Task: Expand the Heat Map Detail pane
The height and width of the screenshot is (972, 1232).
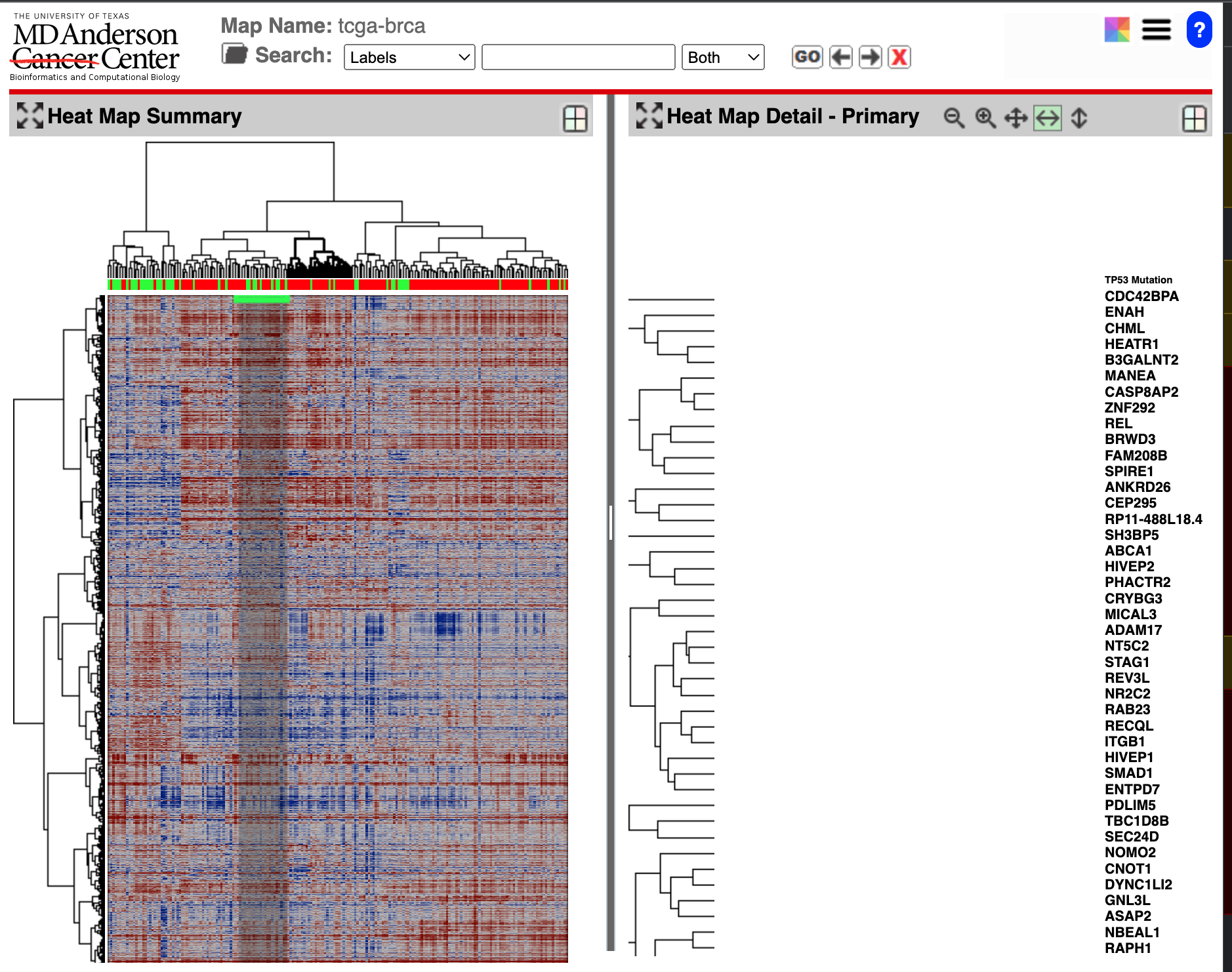Action: (649, 115)
